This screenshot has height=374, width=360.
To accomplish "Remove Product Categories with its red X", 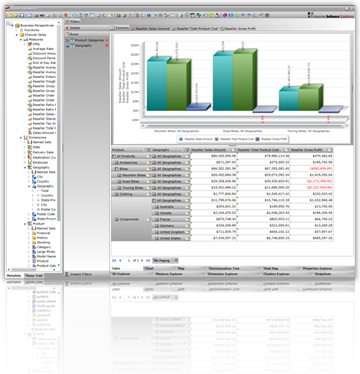I will pyautogui.click(x=107, y=40).
